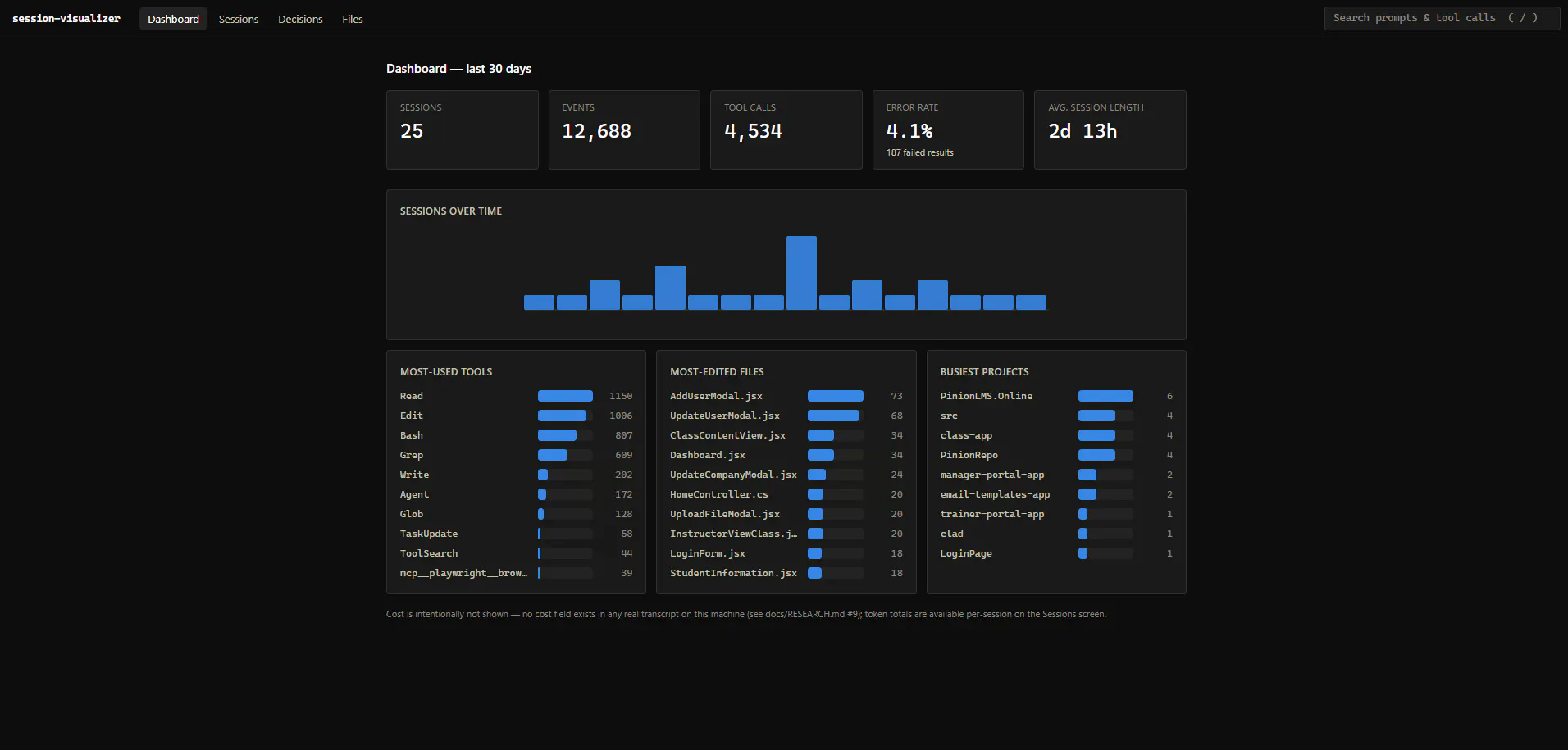Select the Agent tool row
The width and height of the screenshot is (1568, 750).
click(516, 494)
